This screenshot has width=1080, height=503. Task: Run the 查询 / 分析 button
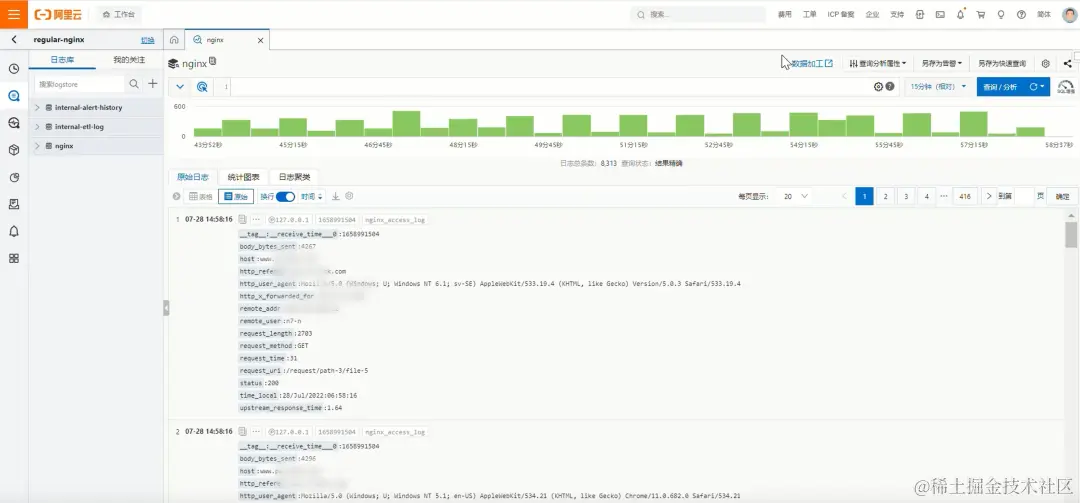pyautogui.click(x=999, y=87)
